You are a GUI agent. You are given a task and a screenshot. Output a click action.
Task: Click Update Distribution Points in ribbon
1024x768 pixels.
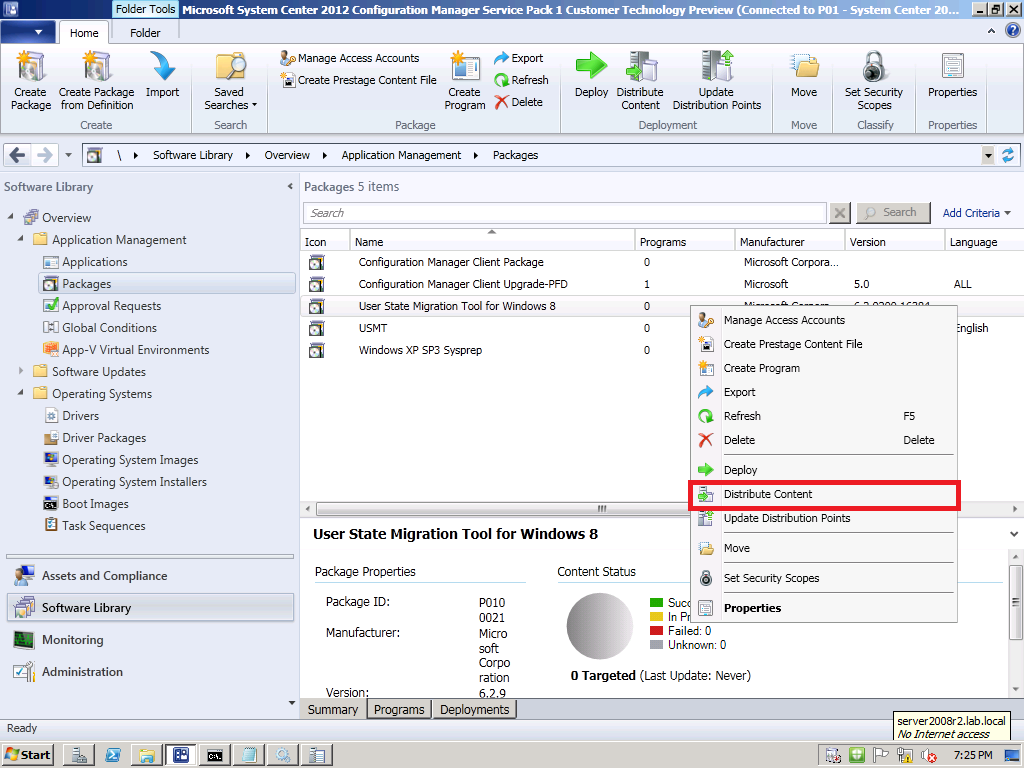click(716, 80)
